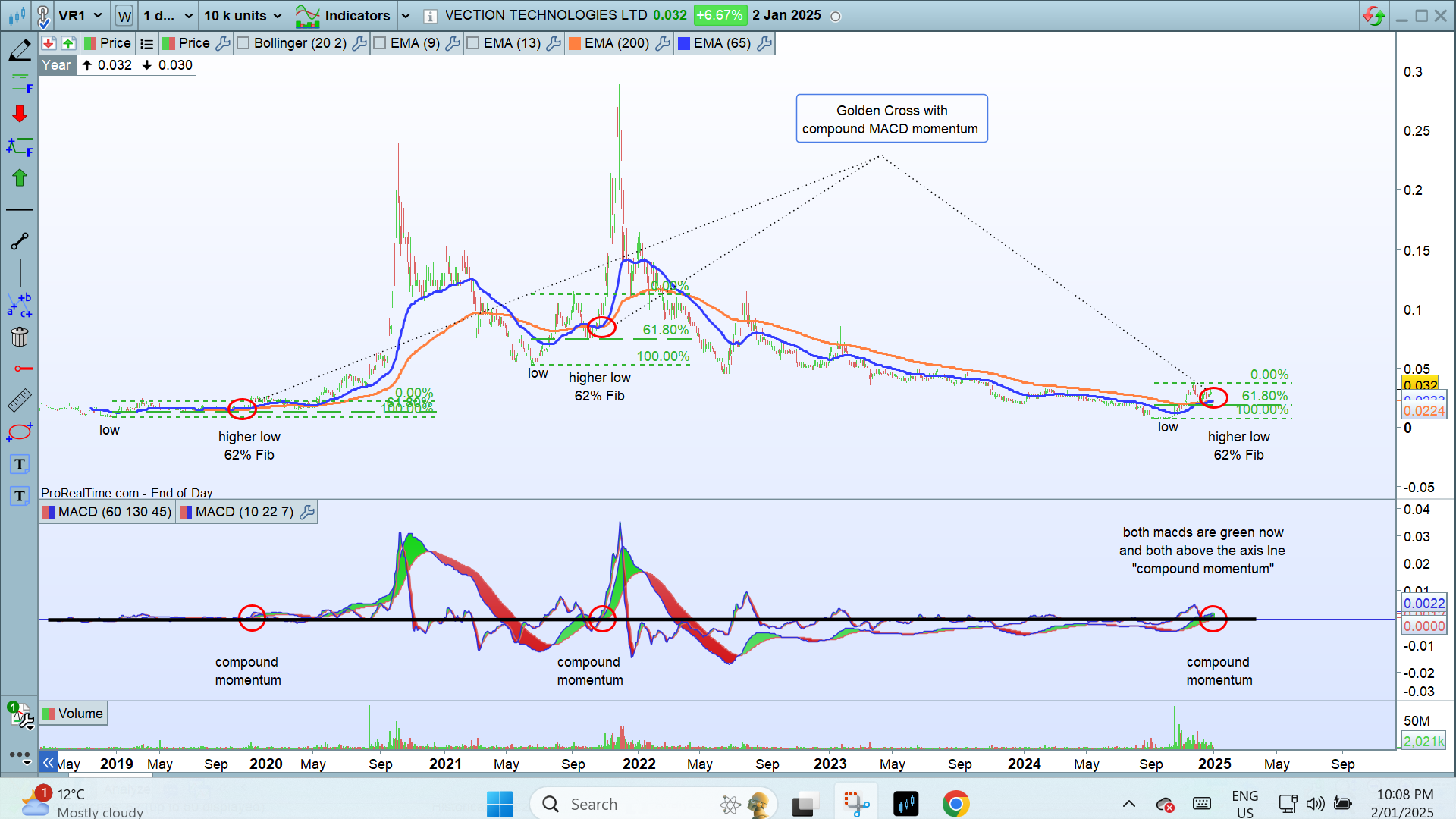Toggle the EMA (9) checkbox
Screen dimensions: 1456x819
[x=380, y=43]
